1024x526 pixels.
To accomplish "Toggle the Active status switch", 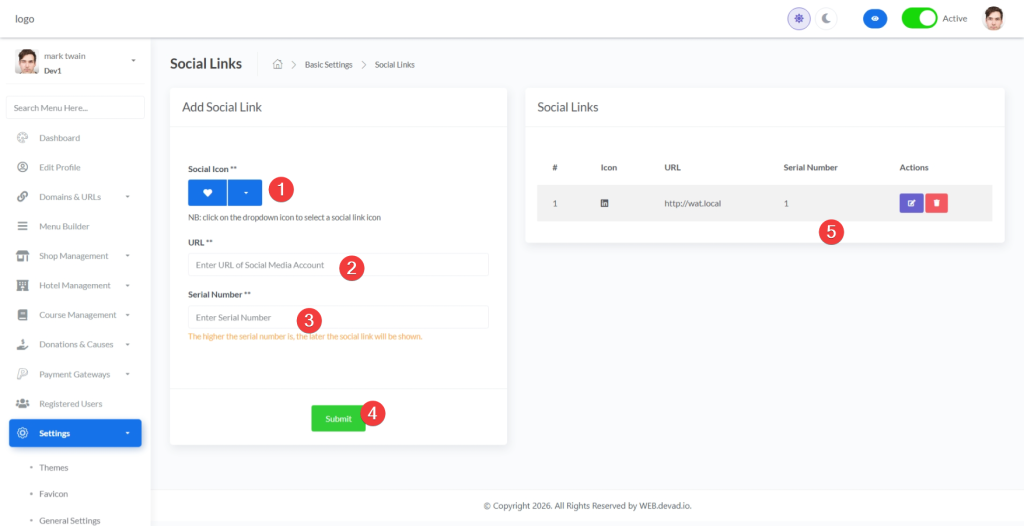I will (x=919, y=18).
